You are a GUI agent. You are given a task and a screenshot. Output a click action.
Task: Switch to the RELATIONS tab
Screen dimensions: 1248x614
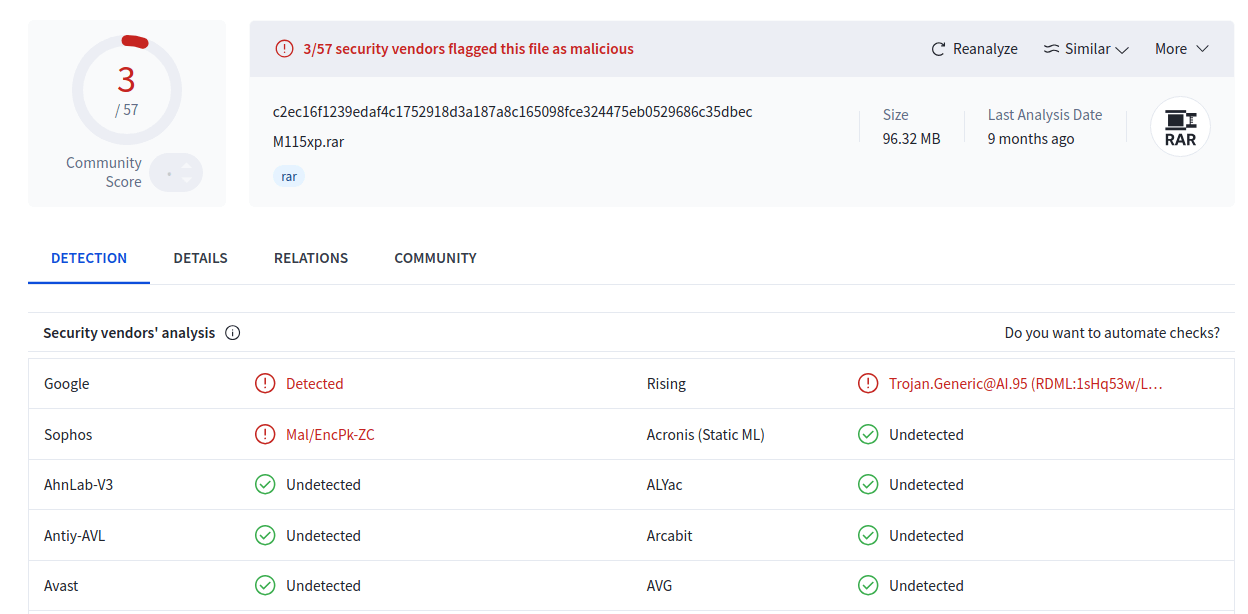click(311, 258)
